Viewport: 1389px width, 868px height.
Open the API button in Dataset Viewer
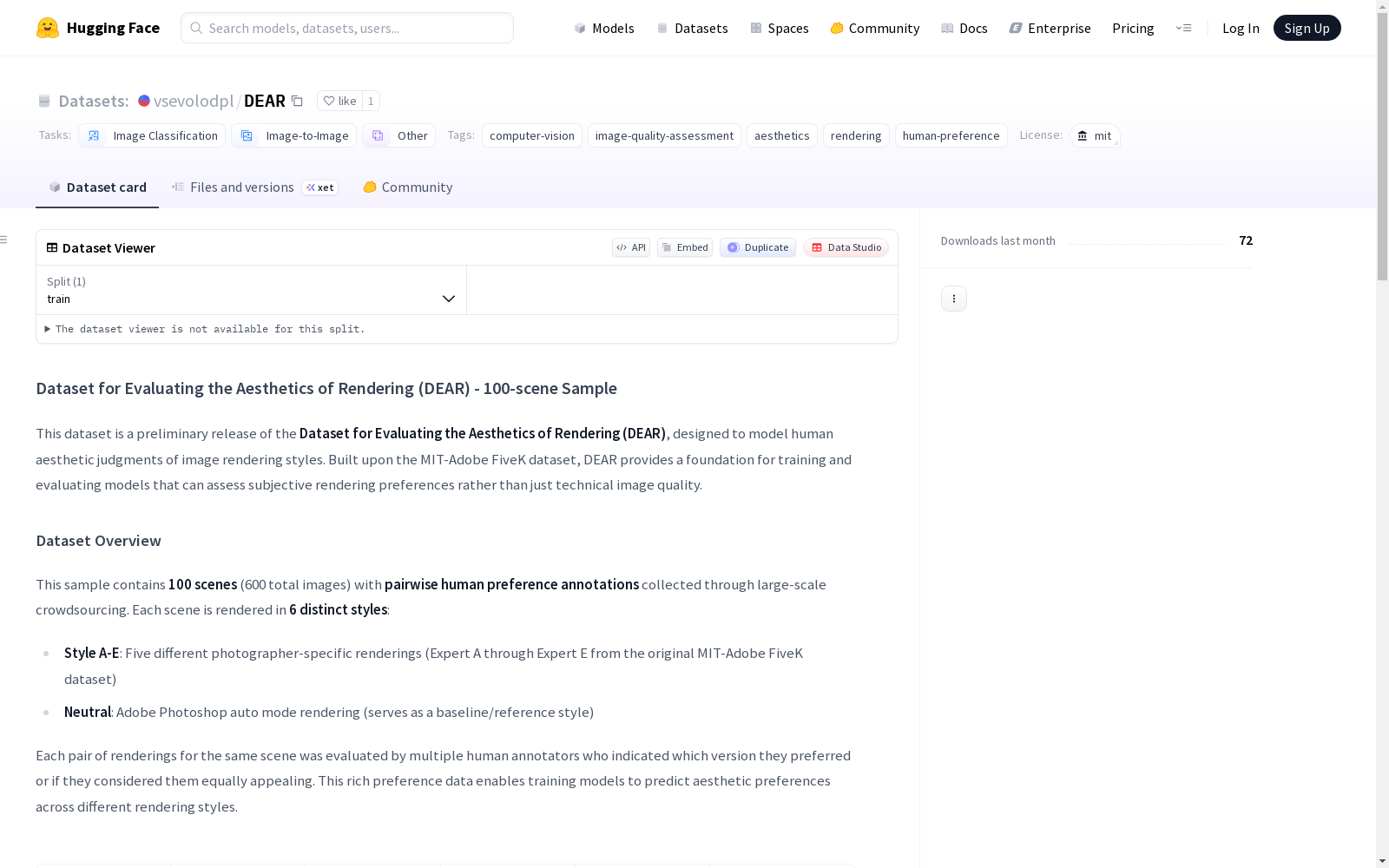point(631,247)
